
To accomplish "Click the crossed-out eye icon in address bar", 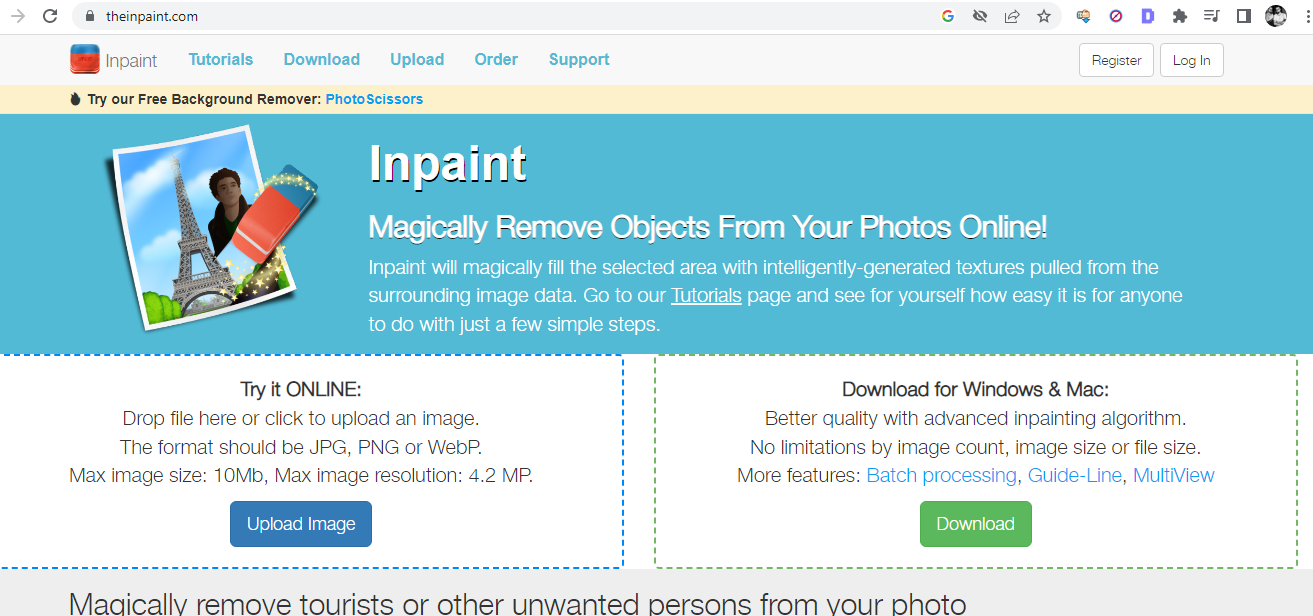I will tap(980, 16).
